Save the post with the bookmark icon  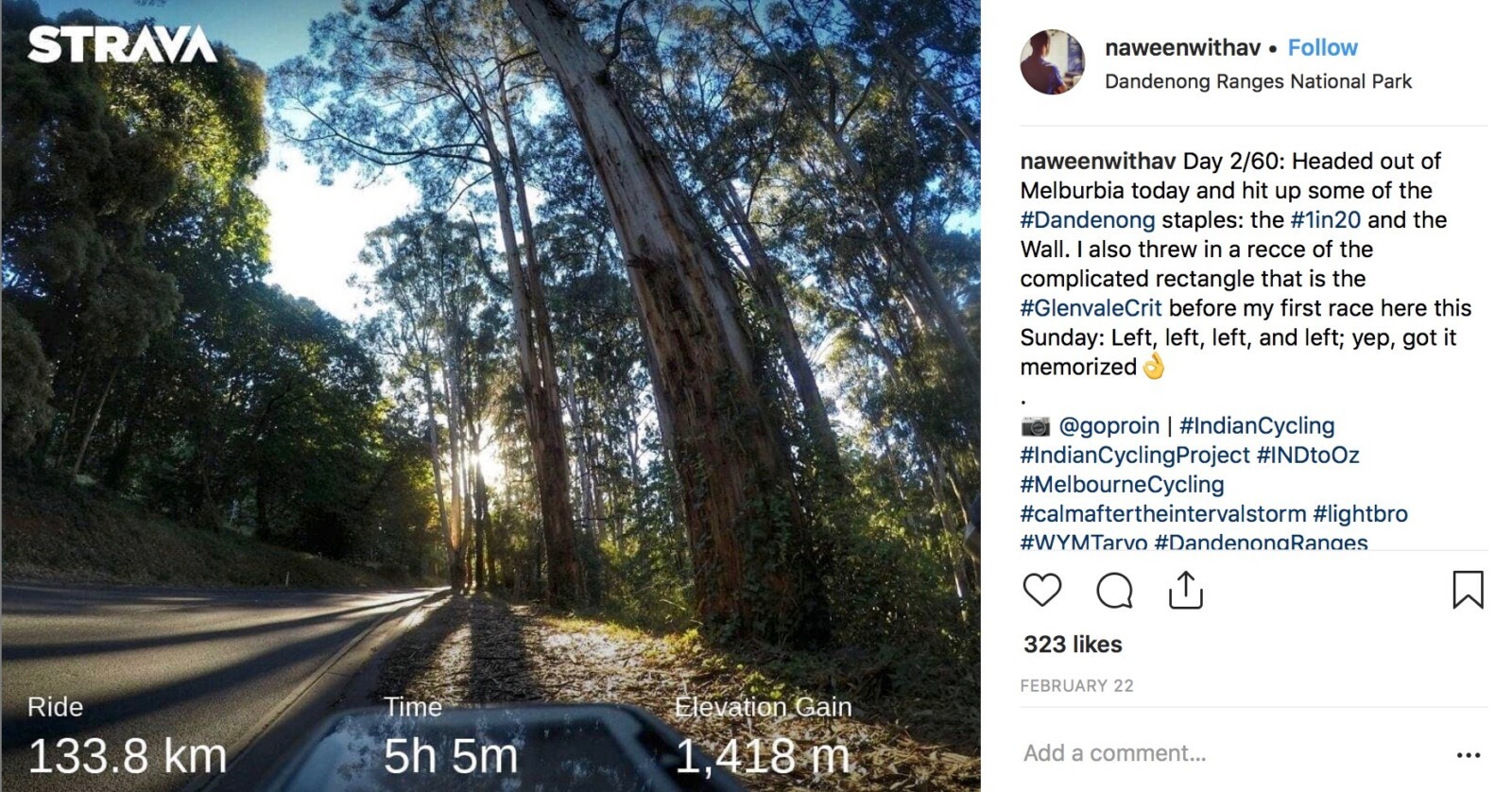click(x=1468, y=590)
